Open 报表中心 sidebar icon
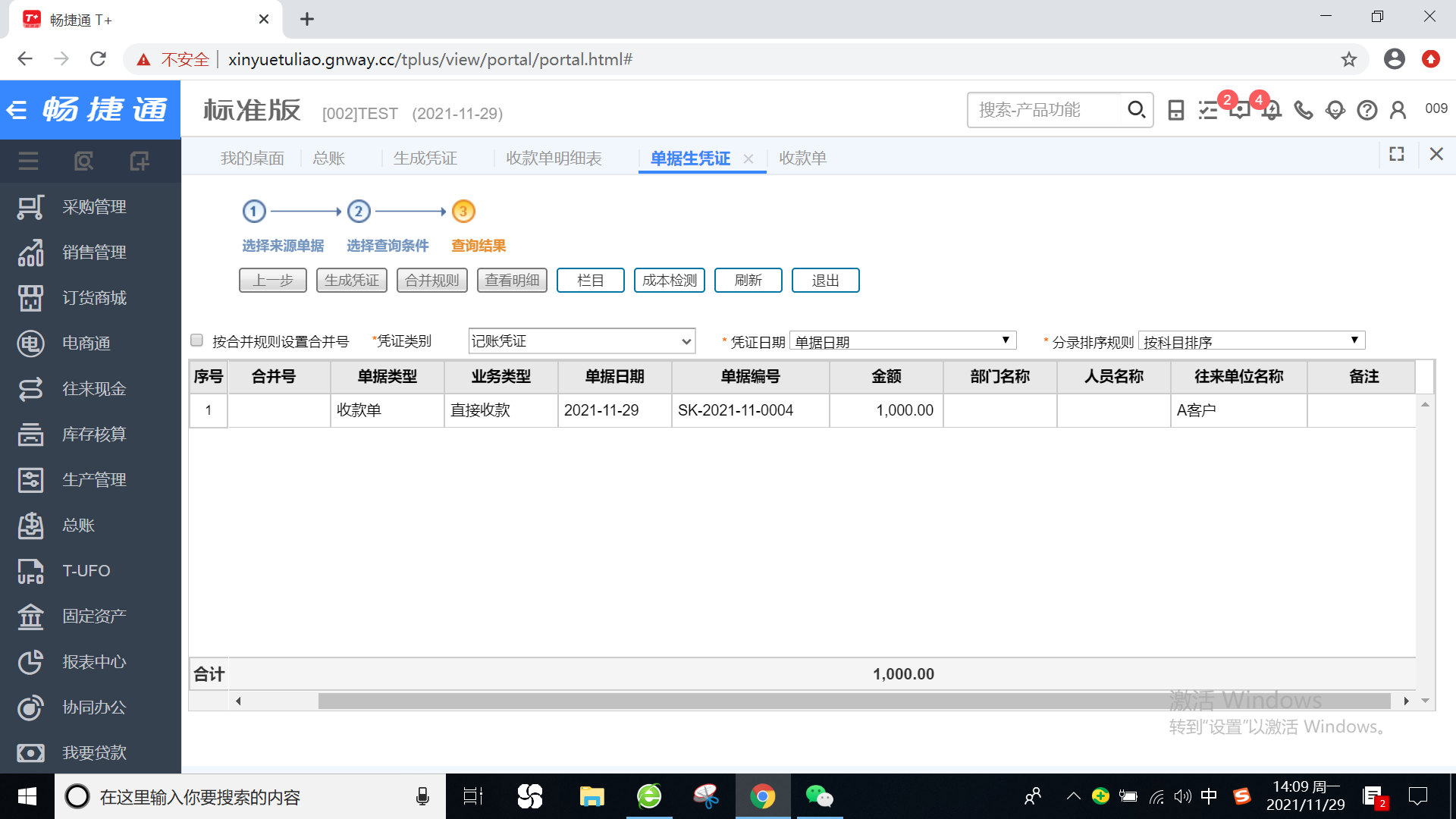Viewport: 1456px width, 819px height. [30, 662]
